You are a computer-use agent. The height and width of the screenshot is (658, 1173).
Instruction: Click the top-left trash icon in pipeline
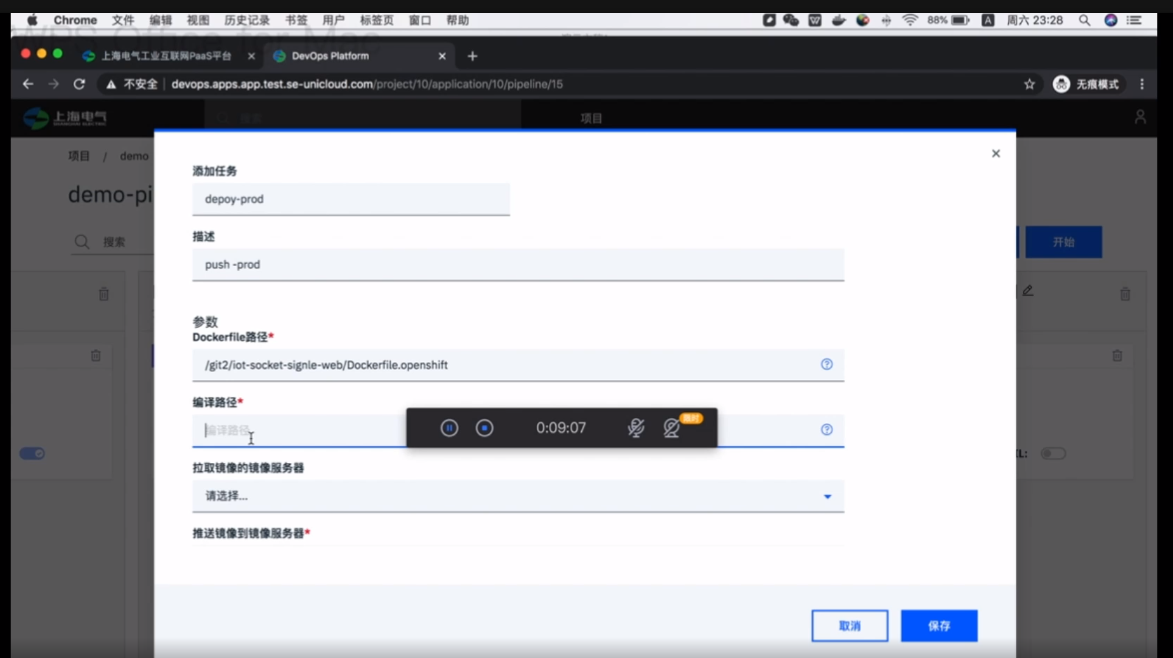104,294
